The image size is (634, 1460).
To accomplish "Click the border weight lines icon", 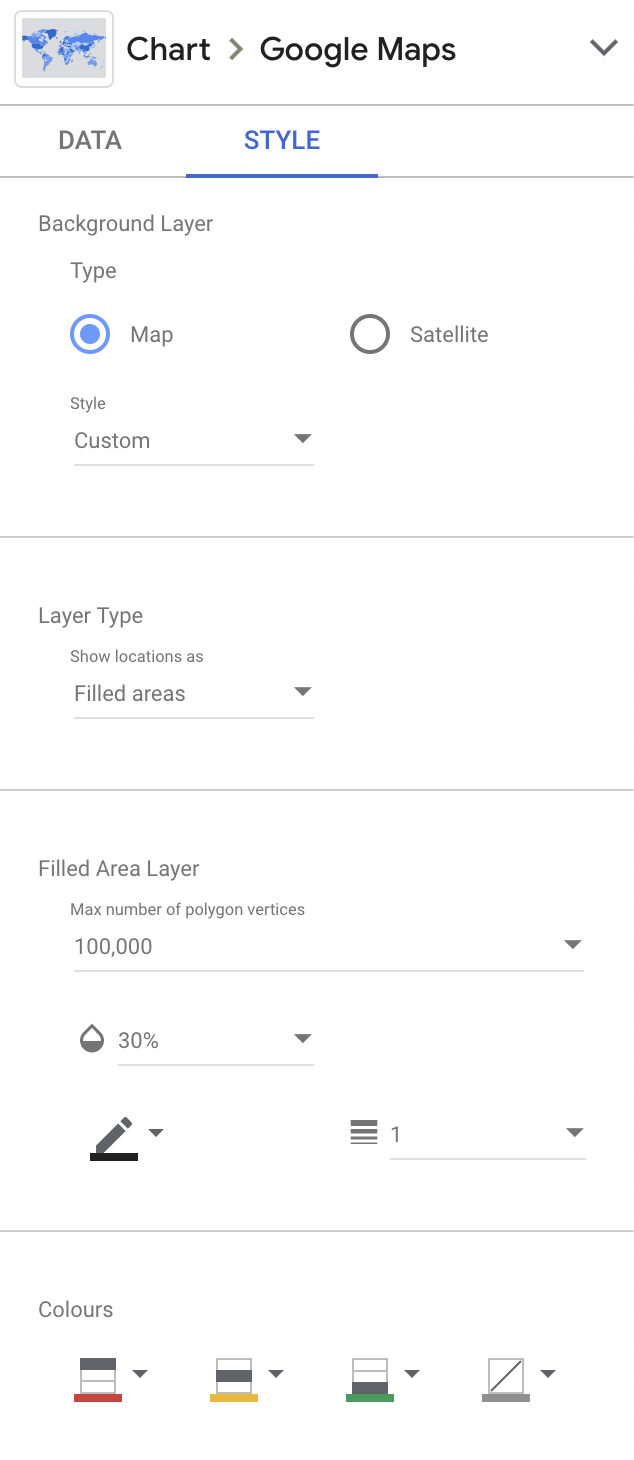I will (x=364, y=1133).
